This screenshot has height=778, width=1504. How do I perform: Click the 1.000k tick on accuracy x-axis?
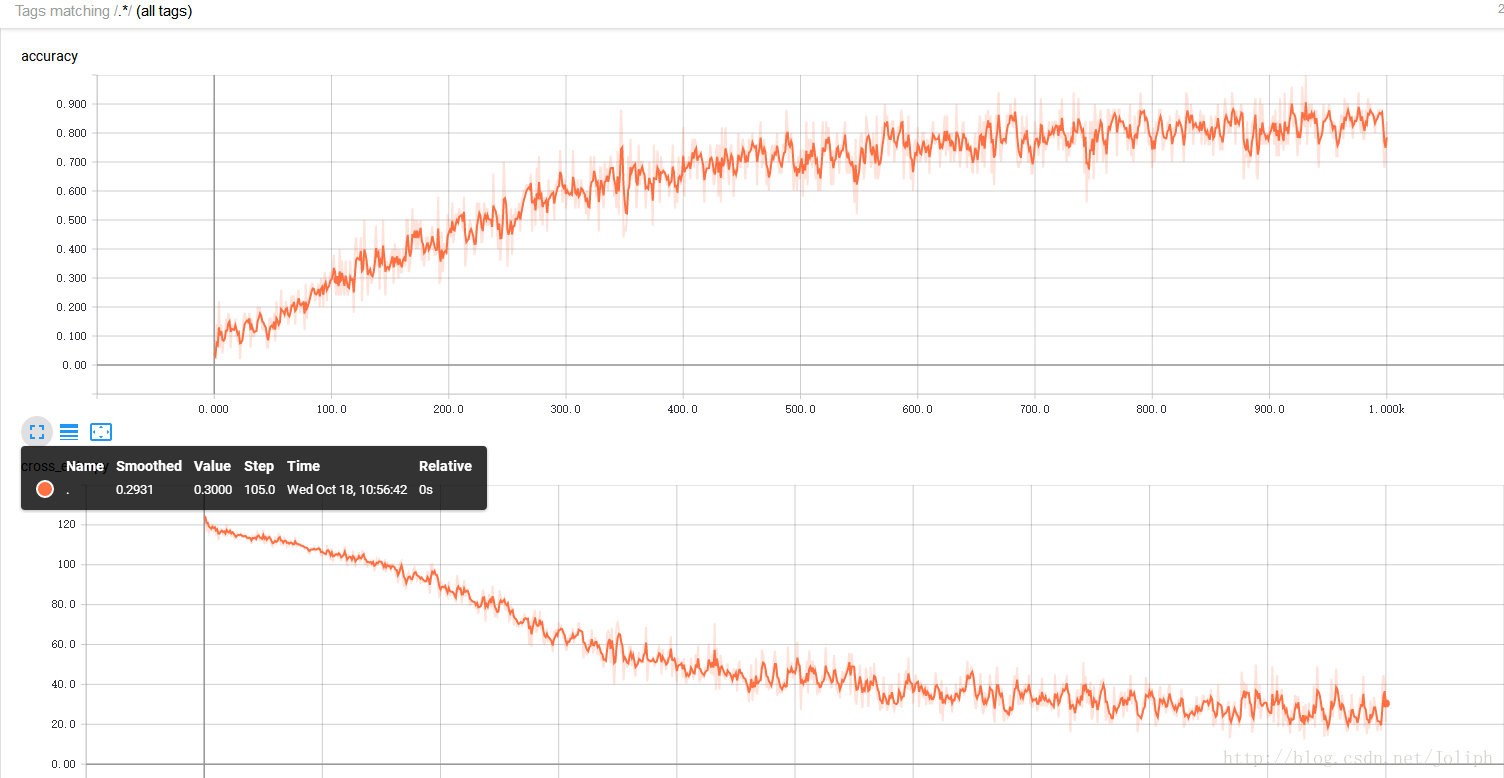(1386, 409)
